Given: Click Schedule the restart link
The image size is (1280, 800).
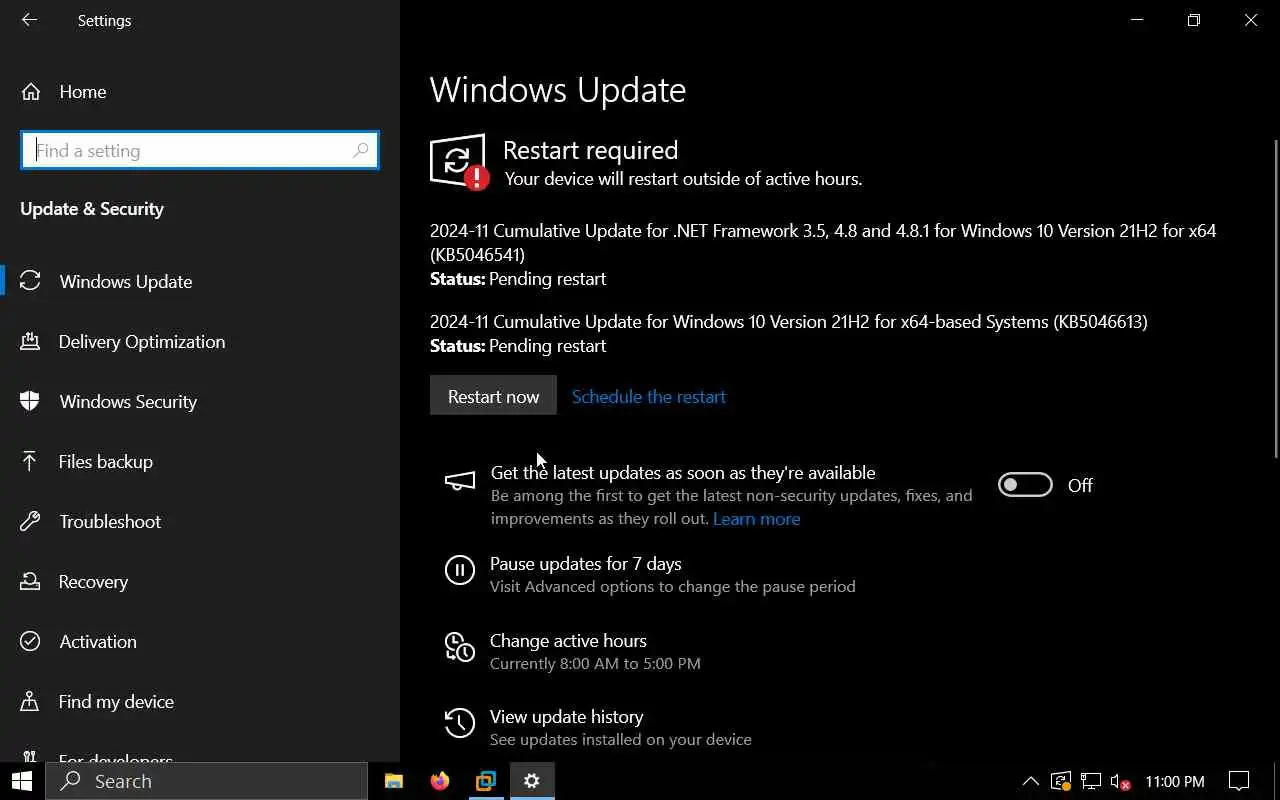Looking at the screenshot, I should click(649, 397).
